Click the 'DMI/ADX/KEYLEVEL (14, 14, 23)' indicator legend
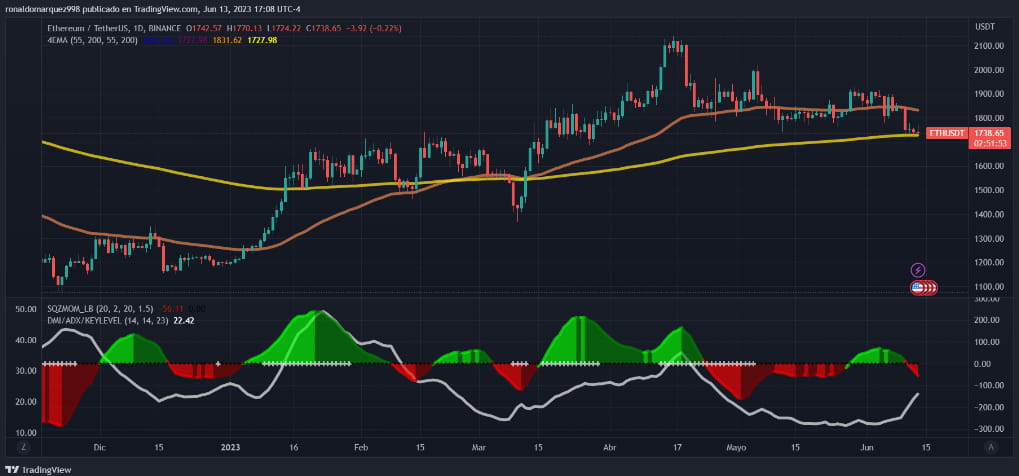This screenshot has height=476, width=1019. pos(108,321)
